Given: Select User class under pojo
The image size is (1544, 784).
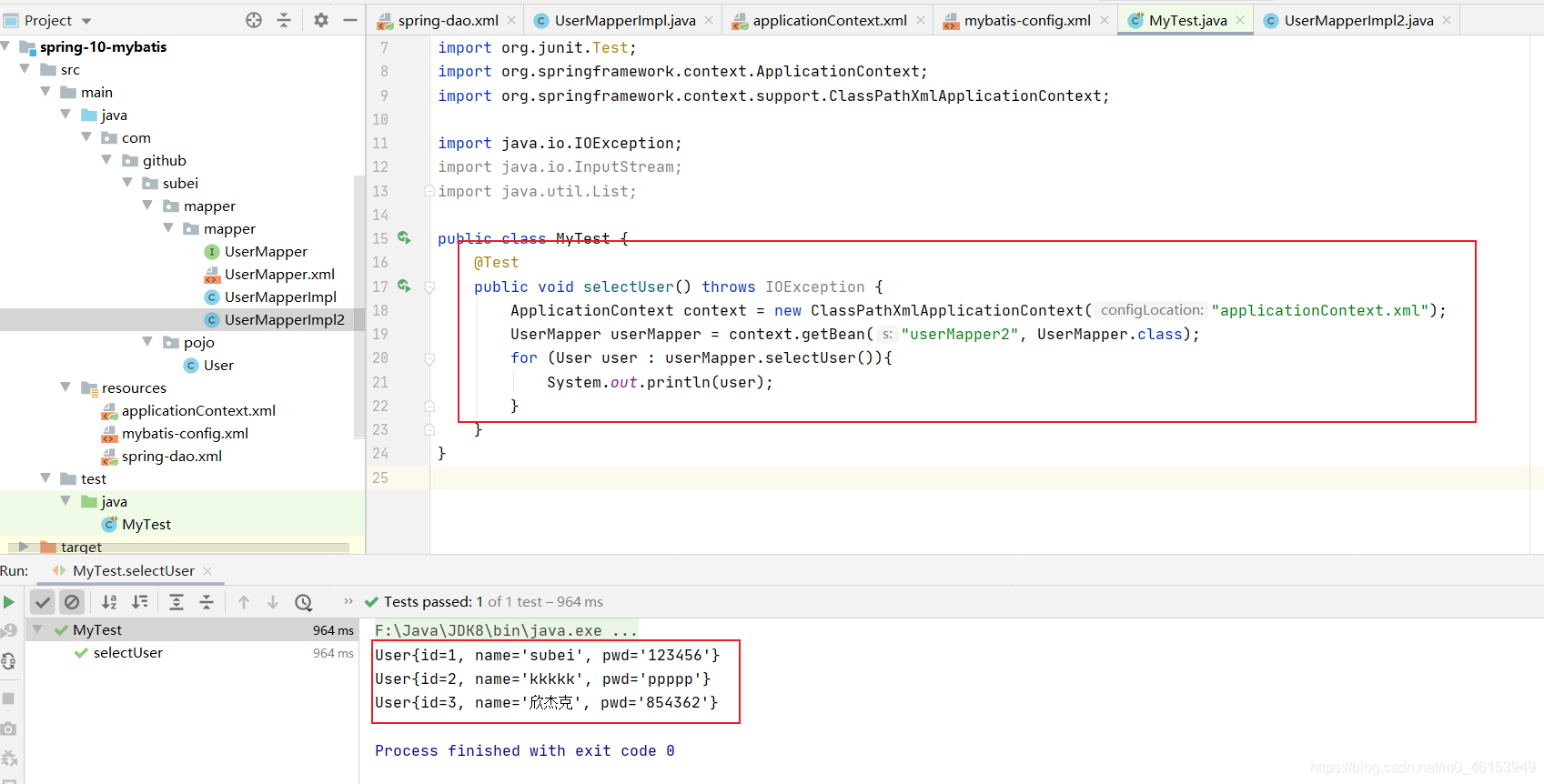Looking at the screenshot, I should tap(208, 365).
